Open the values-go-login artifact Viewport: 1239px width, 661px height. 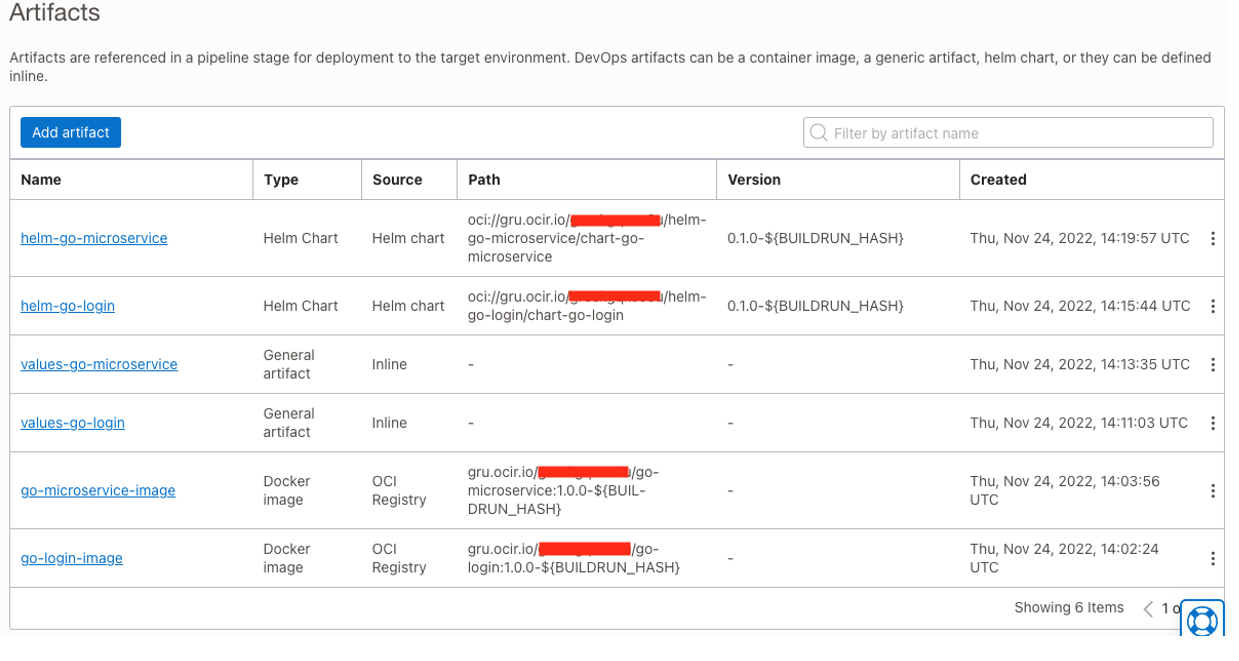[x=72, y=422]
